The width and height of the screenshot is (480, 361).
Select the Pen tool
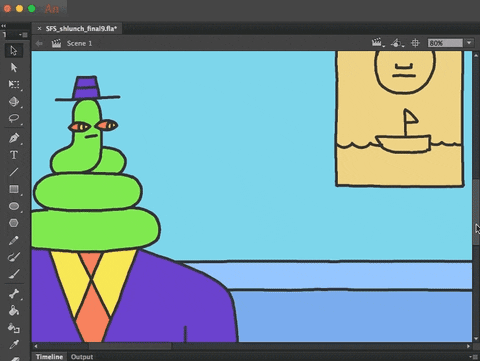coord(14,138)
